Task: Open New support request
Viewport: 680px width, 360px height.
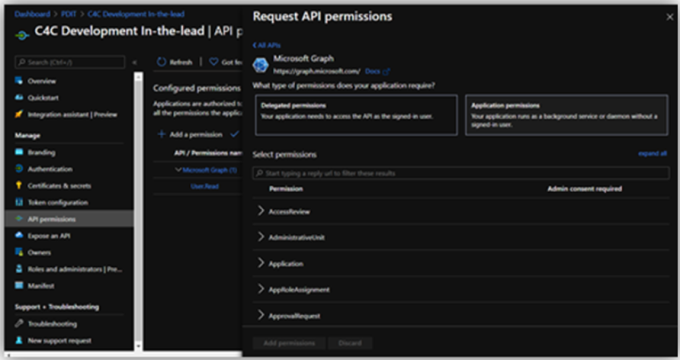Action: [59, 340]
